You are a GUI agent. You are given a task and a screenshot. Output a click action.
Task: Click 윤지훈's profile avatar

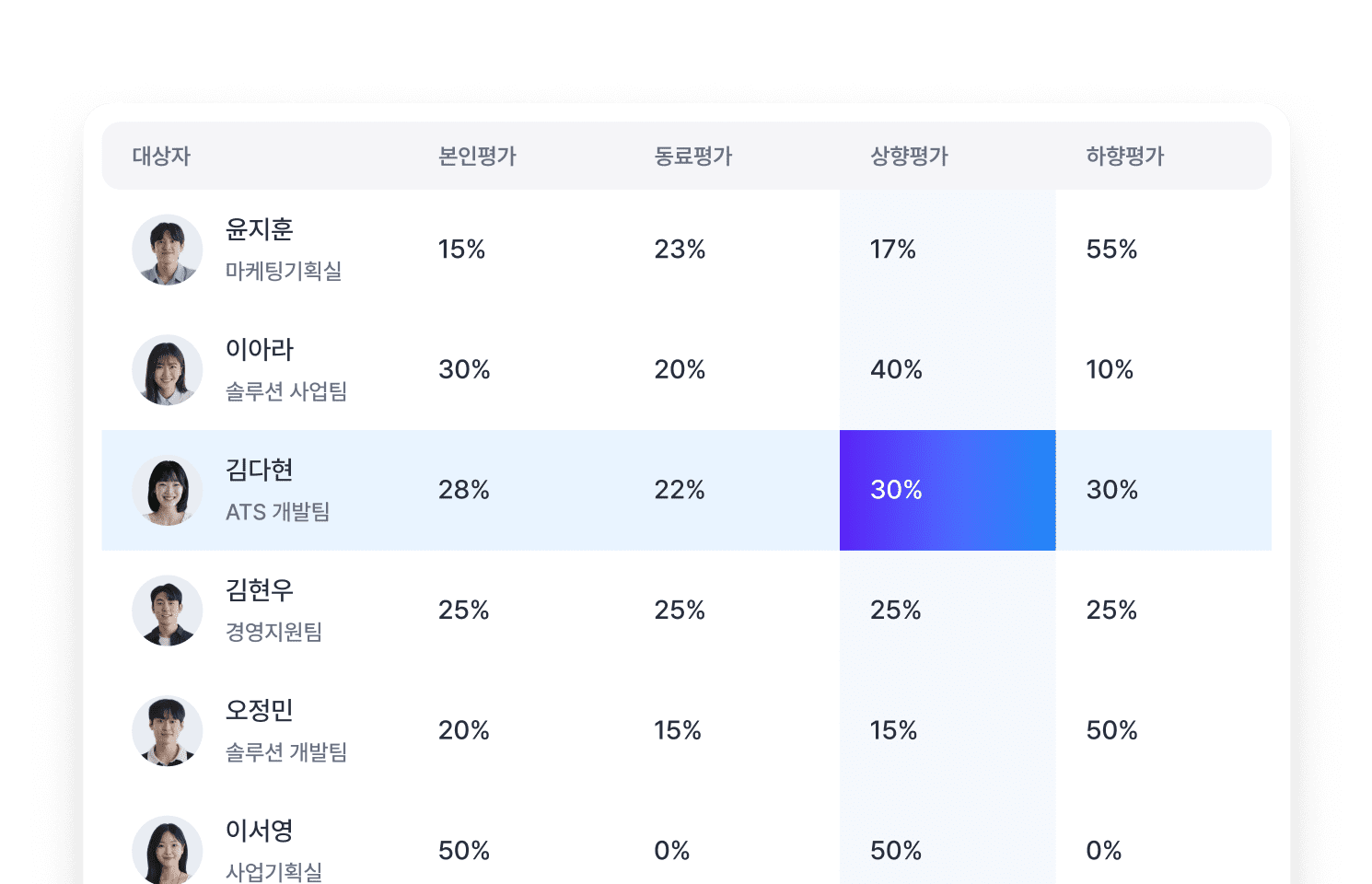coord(168,250)
